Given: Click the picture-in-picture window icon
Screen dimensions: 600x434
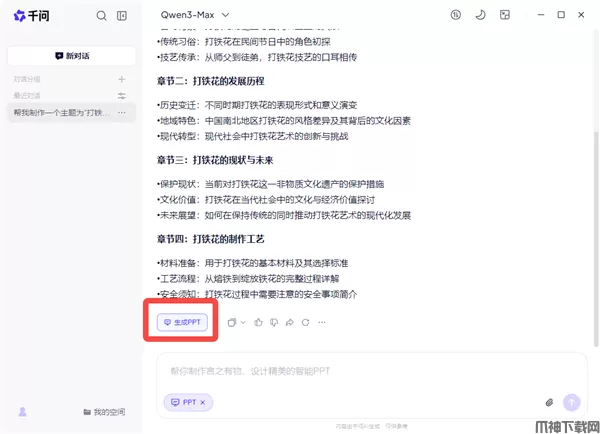Looking at the screenshot, I should 505,15.
